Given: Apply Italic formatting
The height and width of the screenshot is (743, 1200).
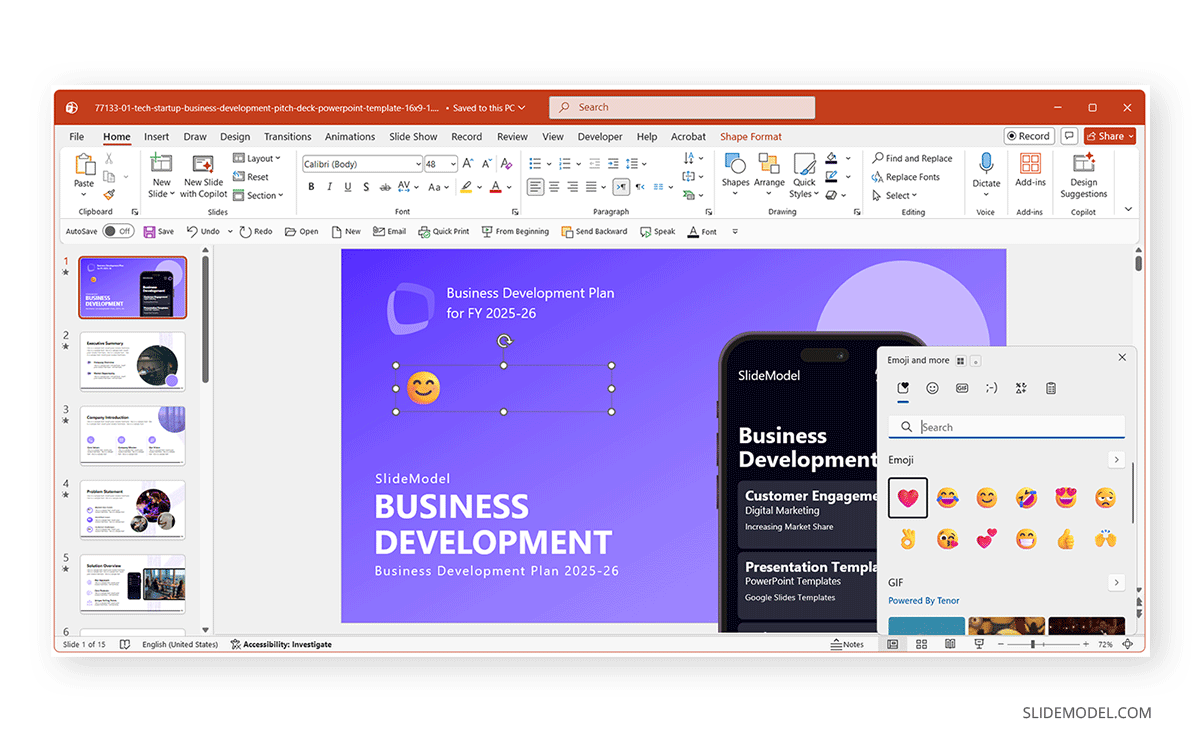Looking at the screenshot, I should point(330,187).
